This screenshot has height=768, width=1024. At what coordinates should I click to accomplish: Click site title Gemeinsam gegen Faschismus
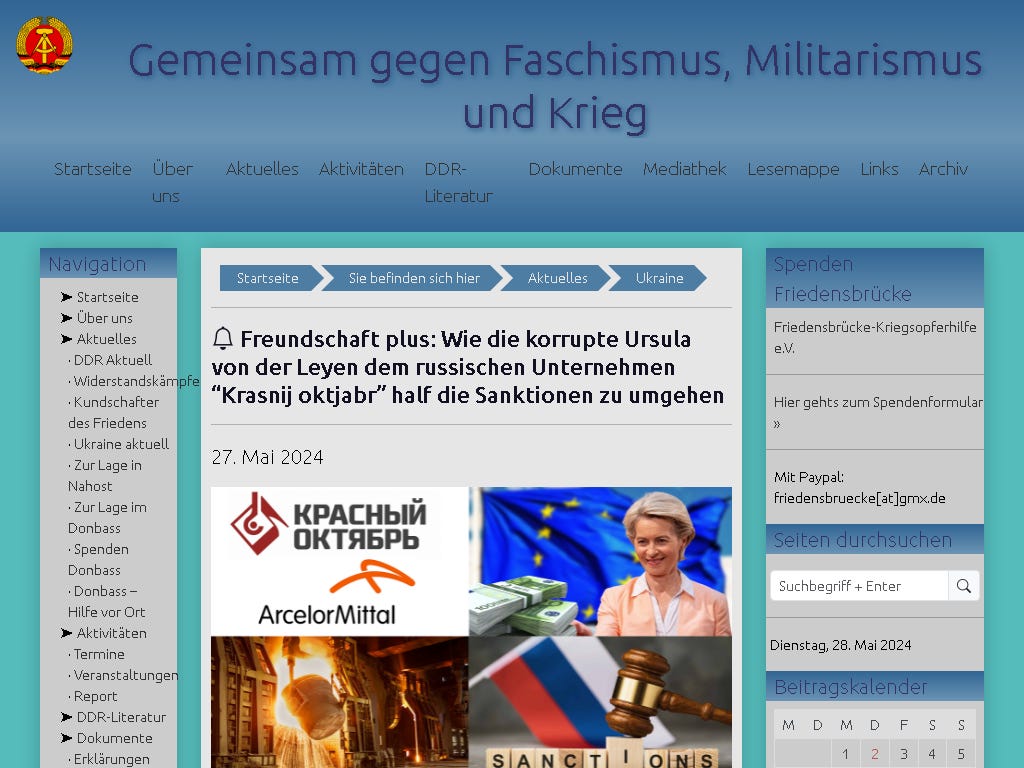click(555, 86)
